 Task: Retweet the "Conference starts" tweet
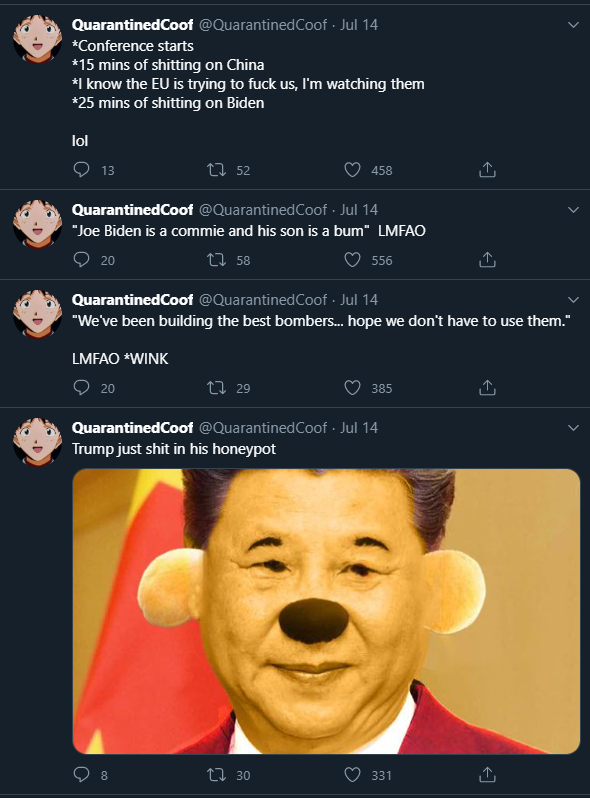coord(217,169)
